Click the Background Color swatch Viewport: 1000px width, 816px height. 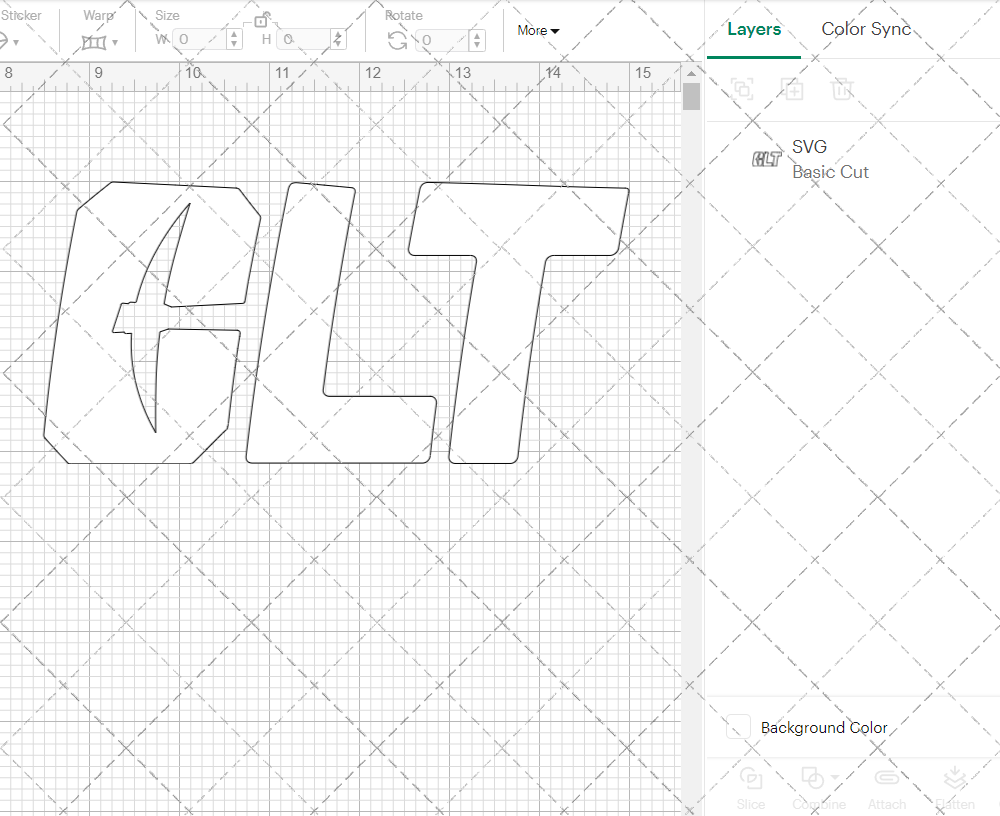click(737, 728)
